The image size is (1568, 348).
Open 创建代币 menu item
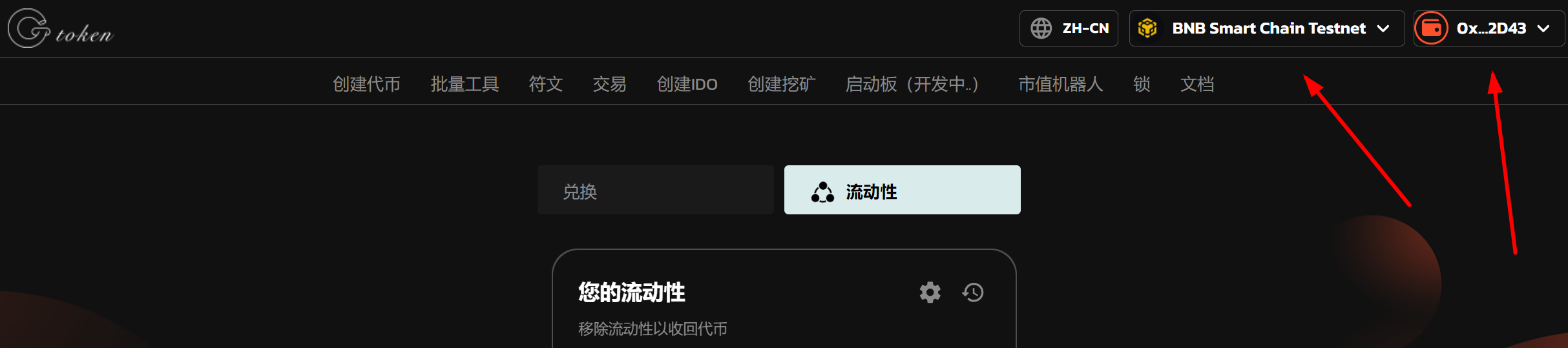tap(366, 84)
